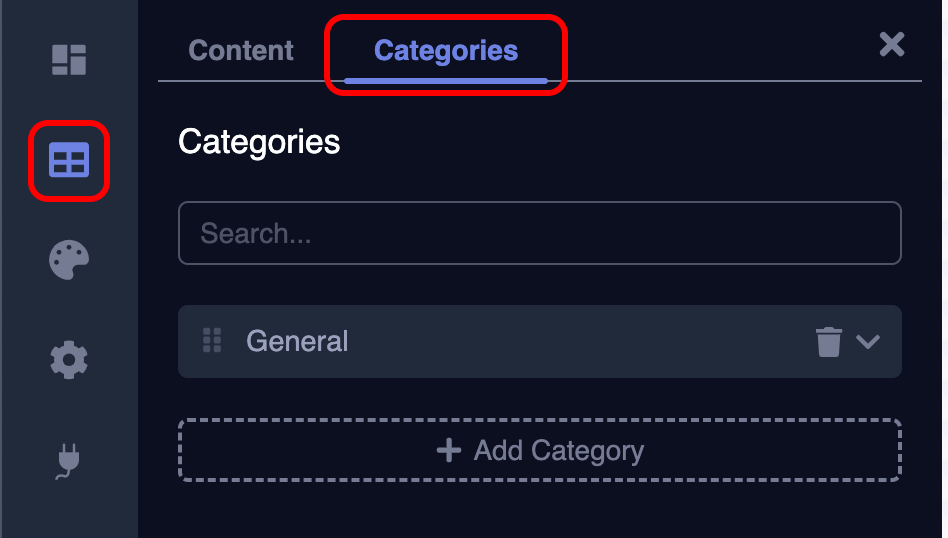Click the General category name label
Viewport: 948px width, 538px height.
(297, 342)
